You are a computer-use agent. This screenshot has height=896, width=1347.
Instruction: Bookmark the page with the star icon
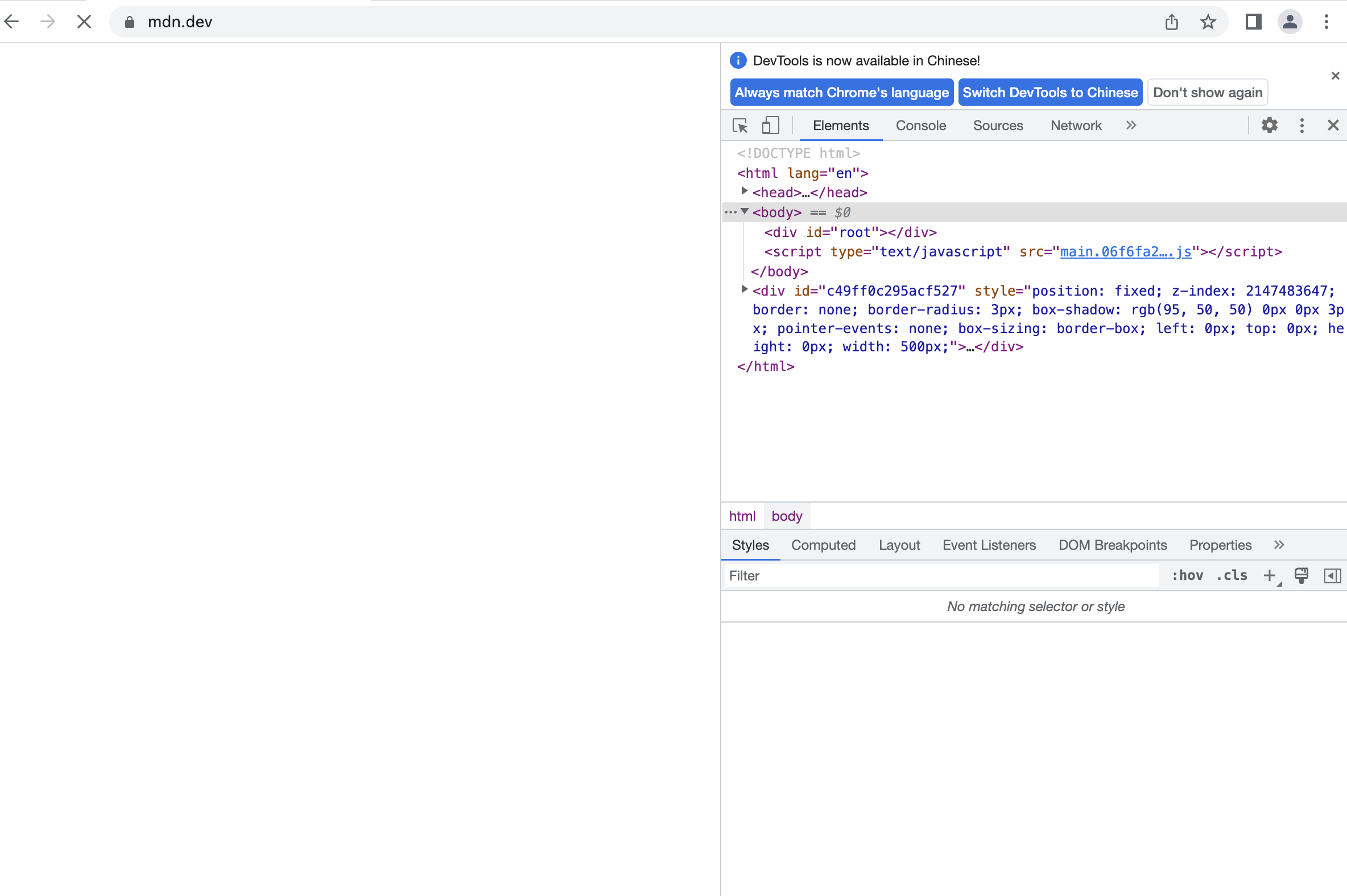1208,22
